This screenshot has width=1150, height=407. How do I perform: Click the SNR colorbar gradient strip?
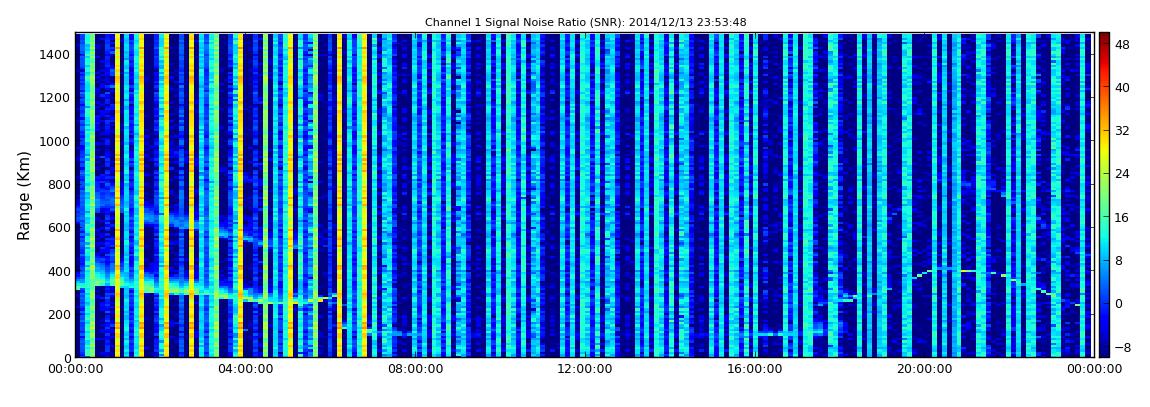tap(1104, 195)
